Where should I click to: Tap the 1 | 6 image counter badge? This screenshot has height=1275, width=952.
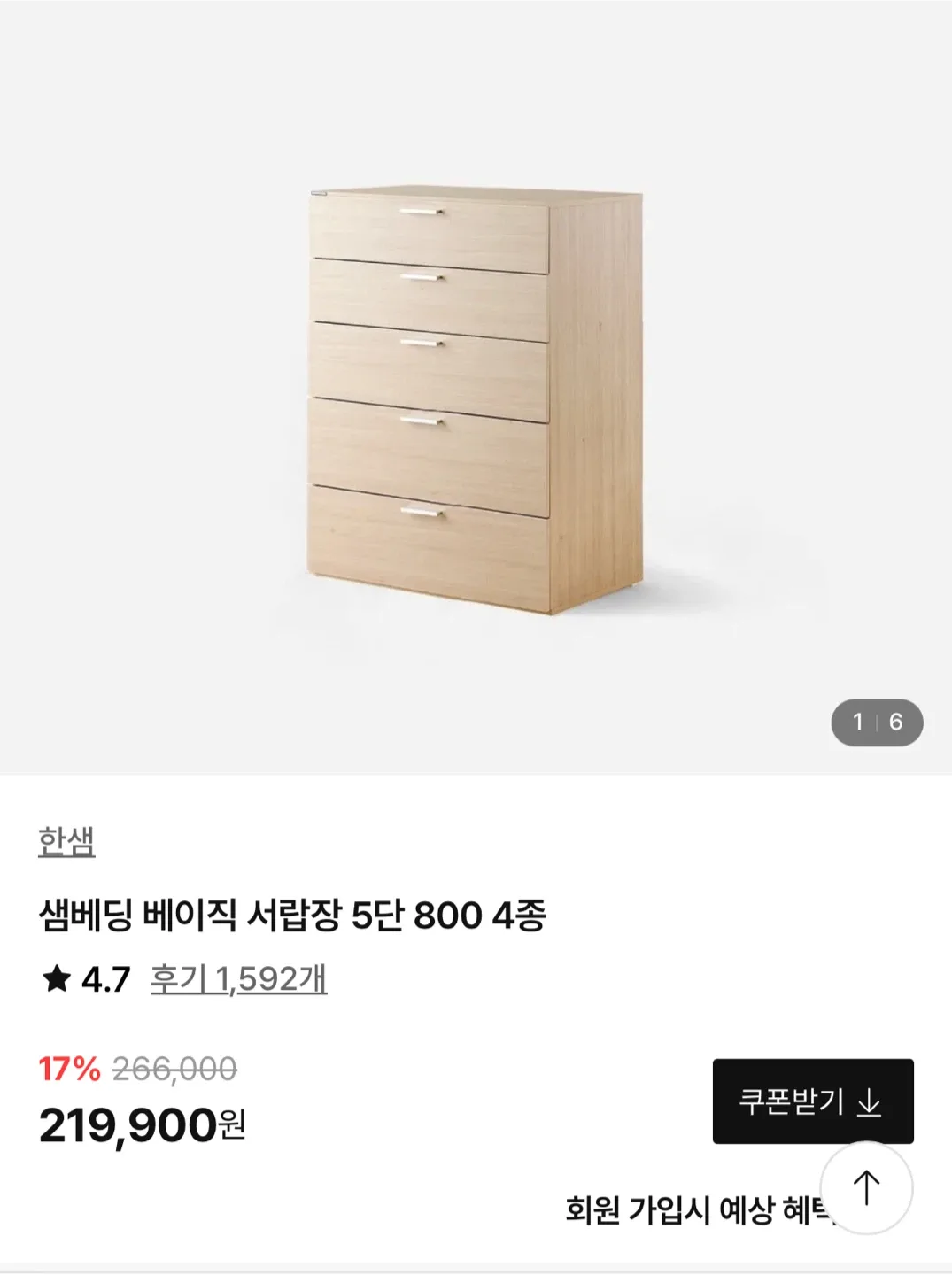[877, 722]
